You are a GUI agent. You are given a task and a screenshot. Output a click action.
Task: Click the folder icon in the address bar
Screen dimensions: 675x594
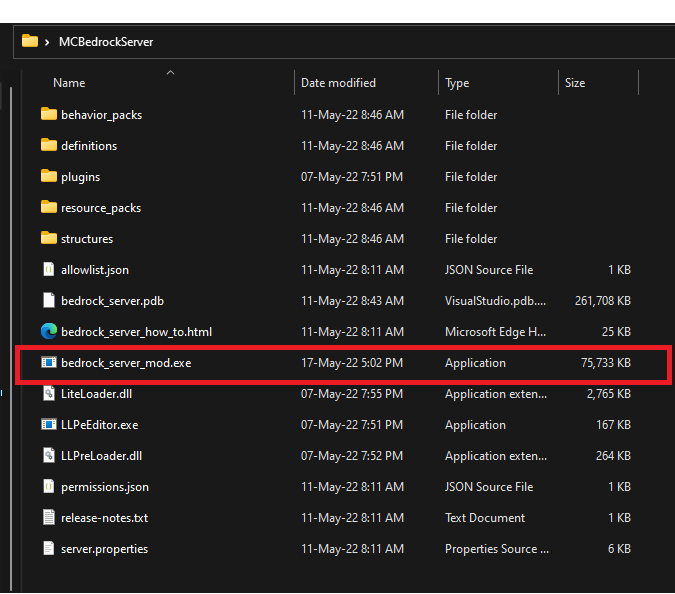[30, 41]
